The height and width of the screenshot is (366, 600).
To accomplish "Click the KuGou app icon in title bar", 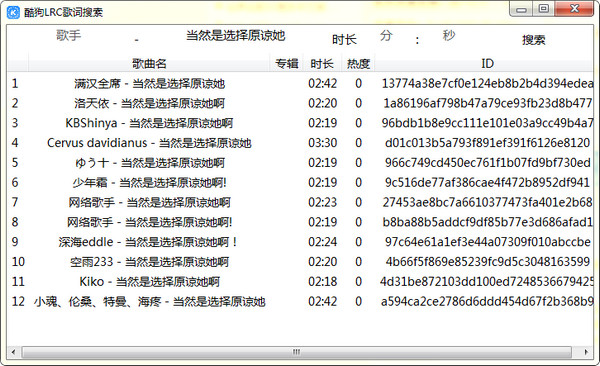I will (x=13, y=12).
